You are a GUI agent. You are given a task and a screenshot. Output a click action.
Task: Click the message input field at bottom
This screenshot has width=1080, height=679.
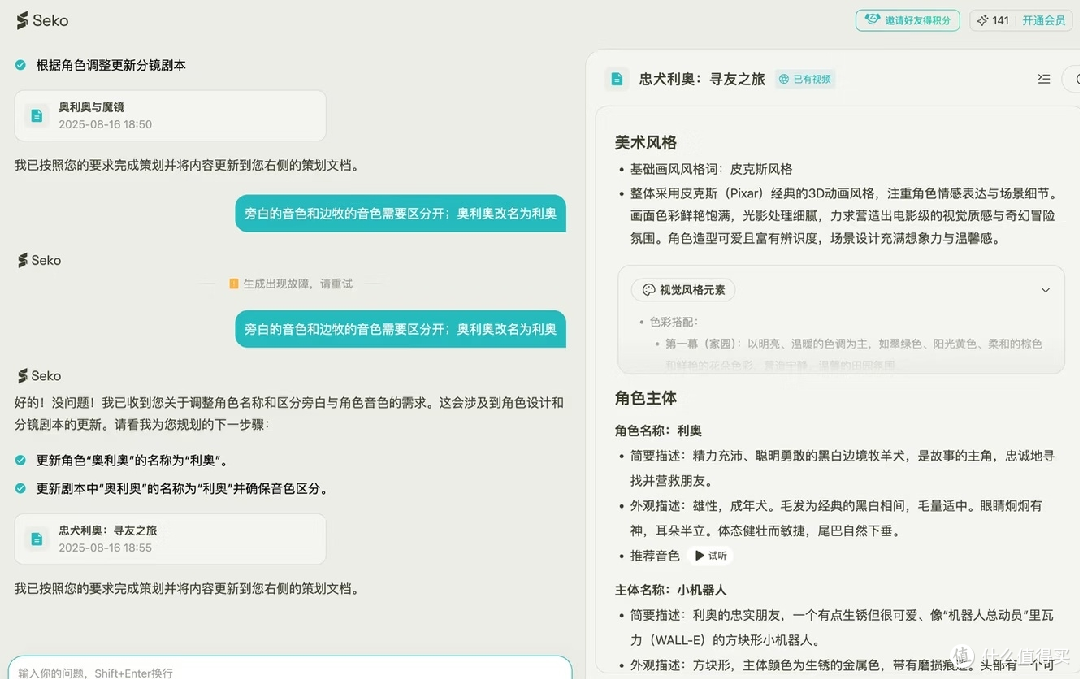tap(290, 671)
